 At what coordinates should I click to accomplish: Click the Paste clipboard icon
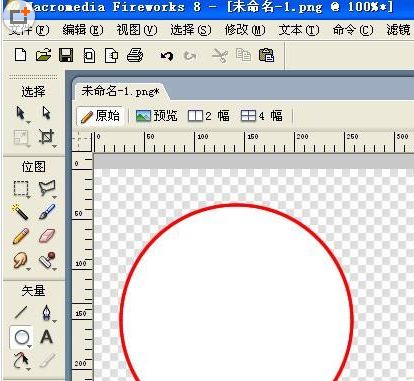click(x=266, y=55)
